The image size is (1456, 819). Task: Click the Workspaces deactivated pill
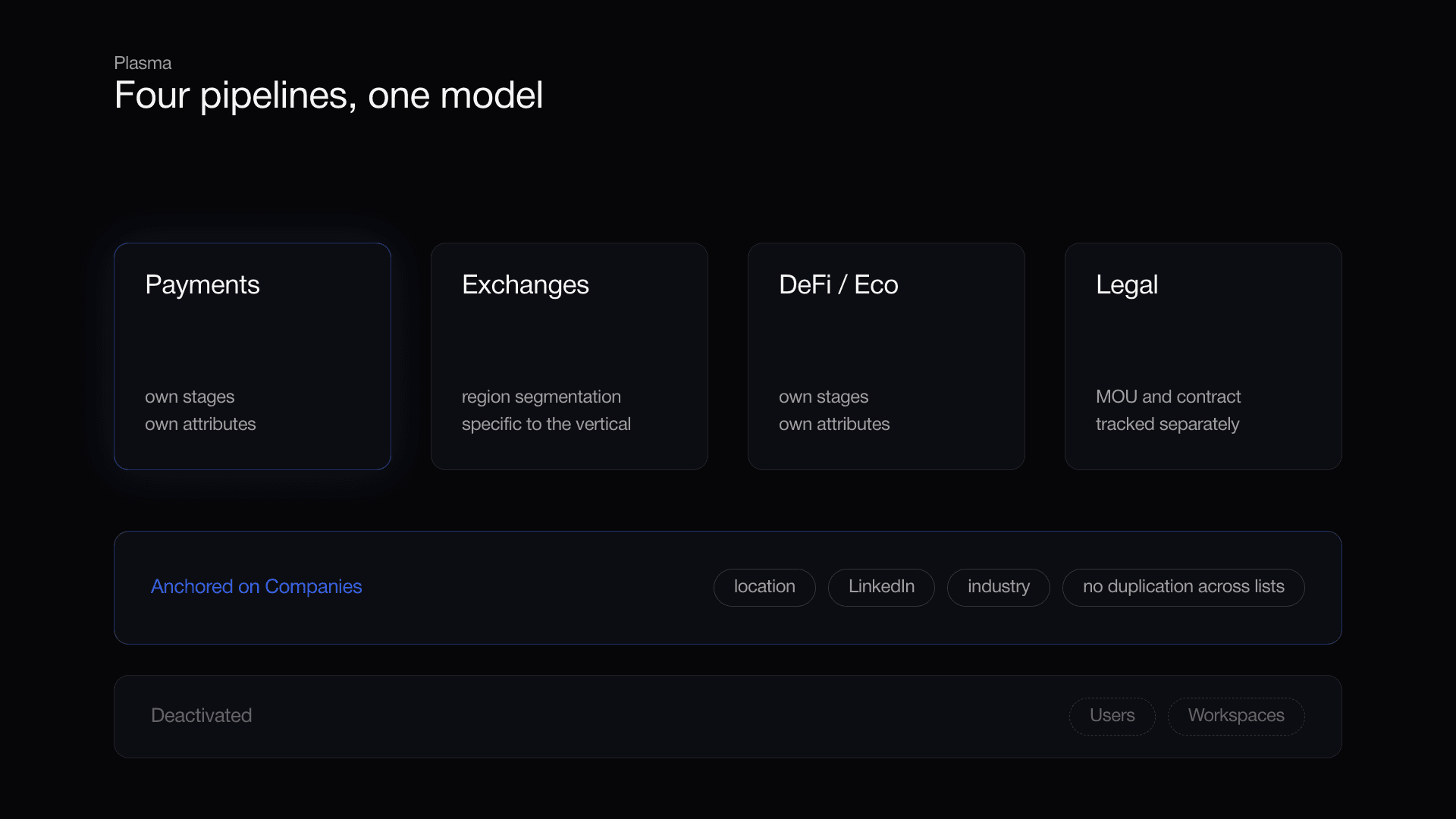tap(1236, 716)
